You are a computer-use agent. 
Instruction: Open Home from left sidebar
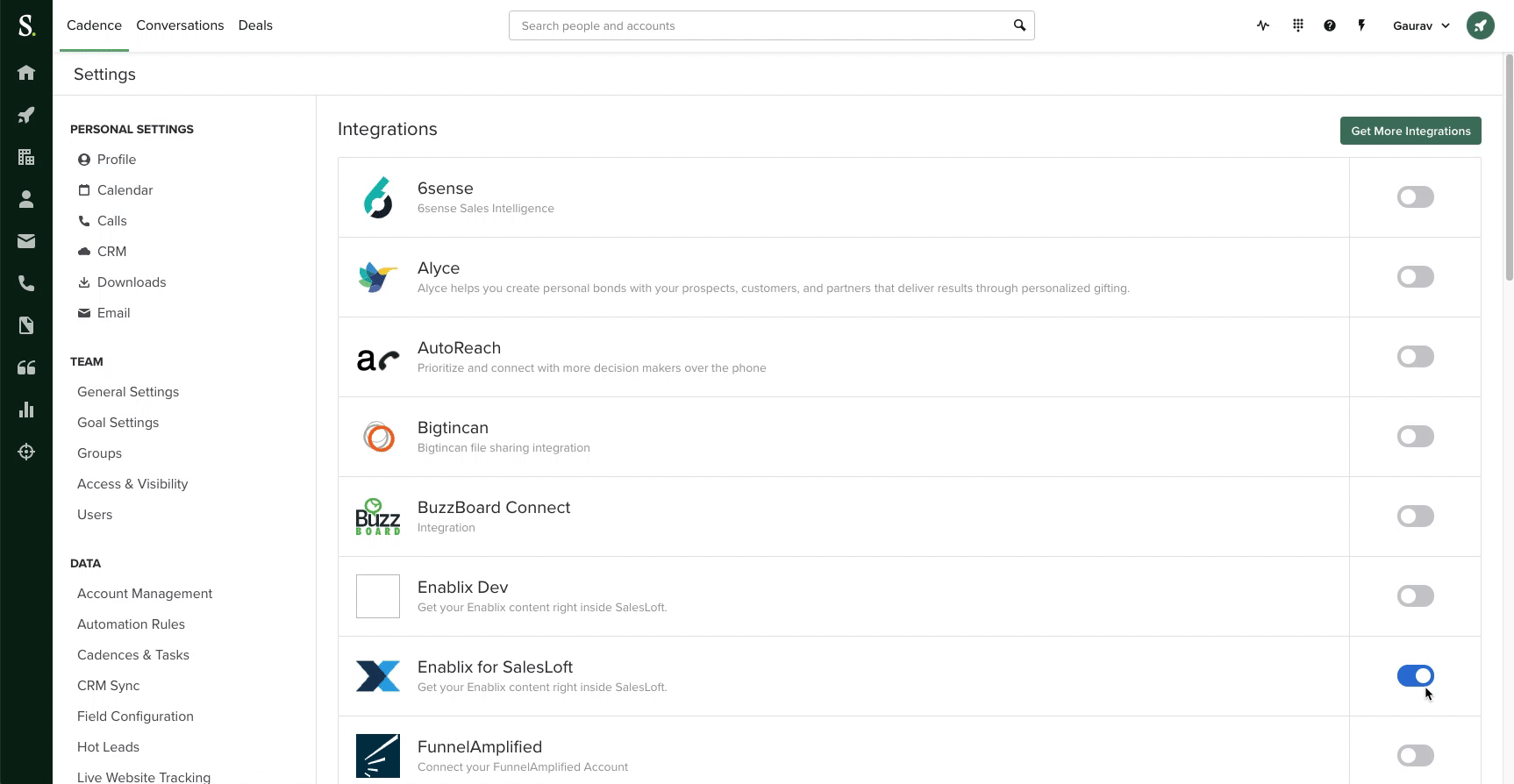click(26, 73)
